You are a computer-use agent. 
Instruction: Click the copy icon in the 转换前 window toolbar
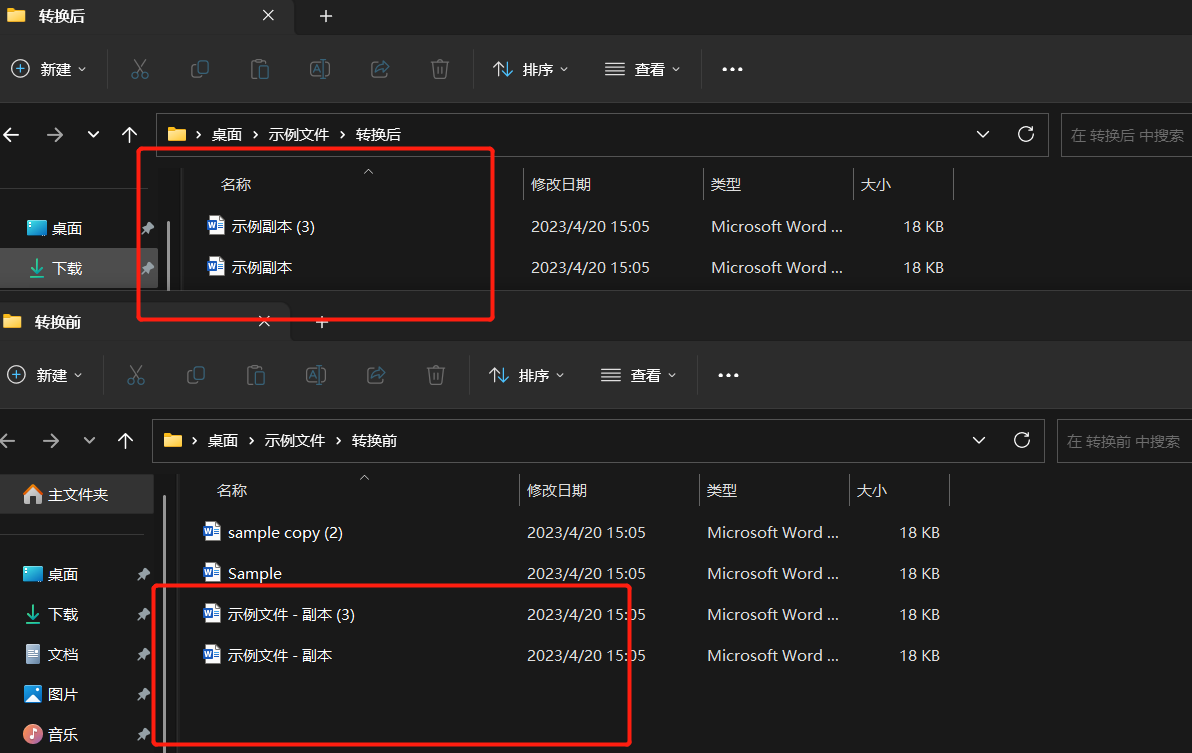pyautogui.click(x=196, y=375)
